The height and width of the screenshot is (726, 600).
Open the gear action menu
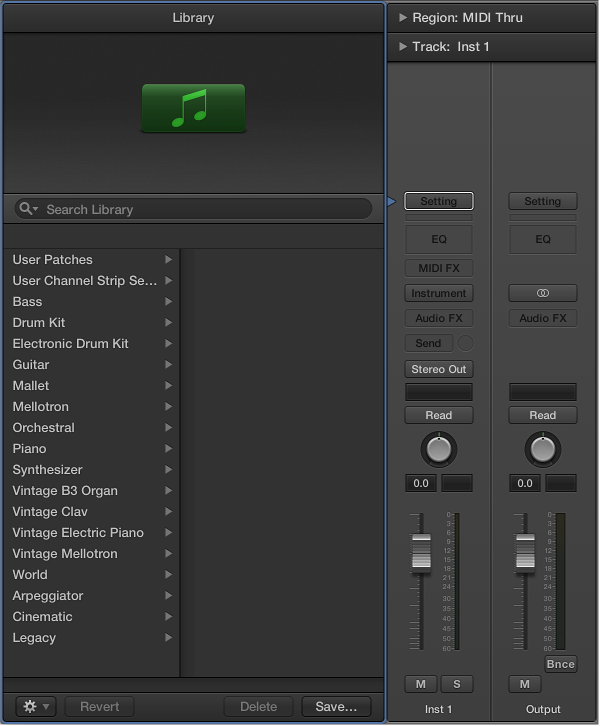pos(36,707)
